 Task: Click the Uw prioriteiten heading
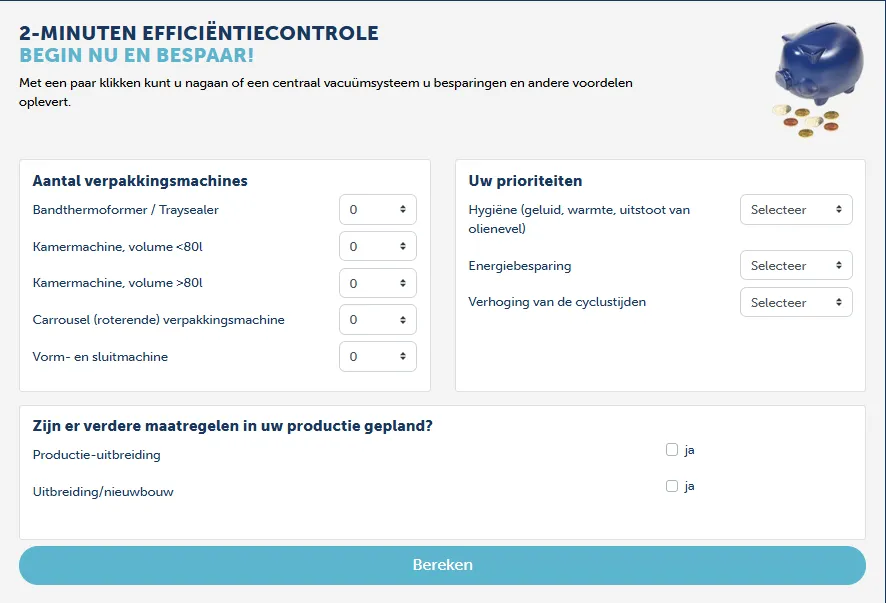click(525, 181)
